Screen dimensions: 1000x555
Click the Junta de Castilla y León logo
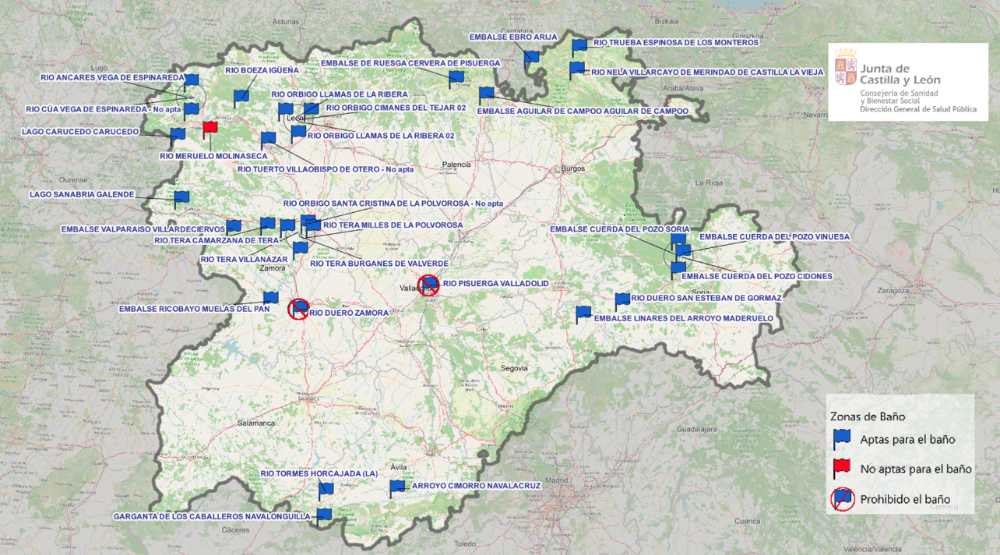[x=908, y=82]
